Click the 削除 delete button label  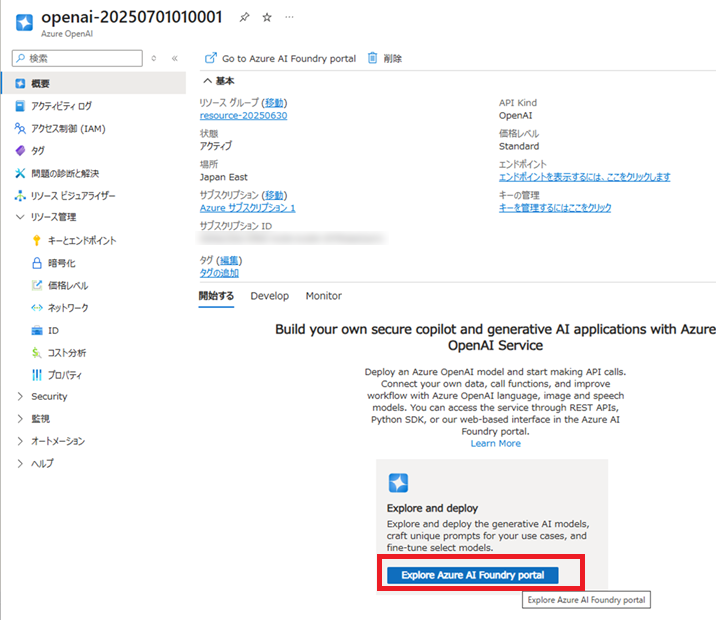[392, 58]
